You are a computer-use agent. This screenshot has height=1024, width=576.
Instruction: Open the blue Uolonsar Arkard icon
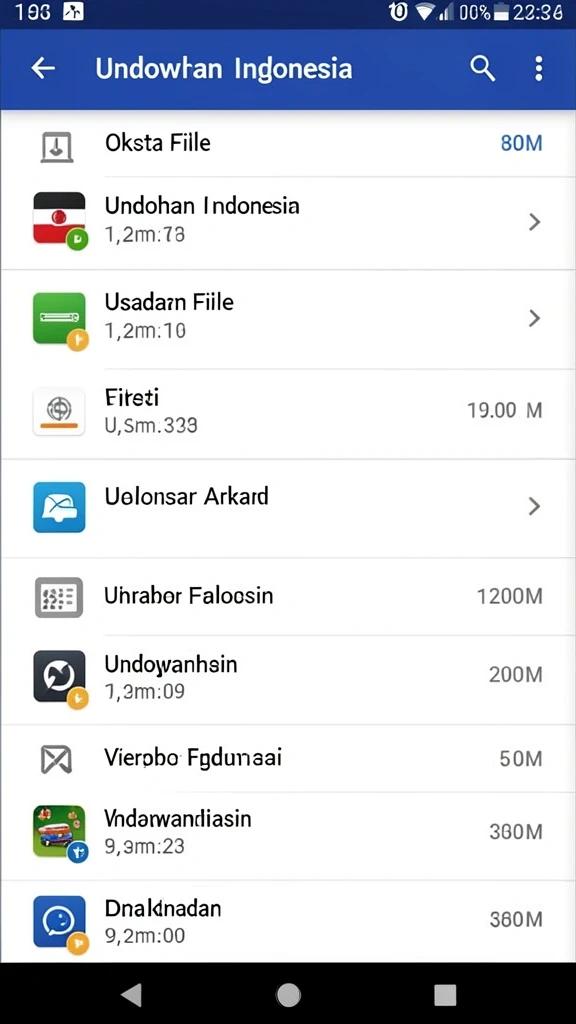[x=59, y=507]
